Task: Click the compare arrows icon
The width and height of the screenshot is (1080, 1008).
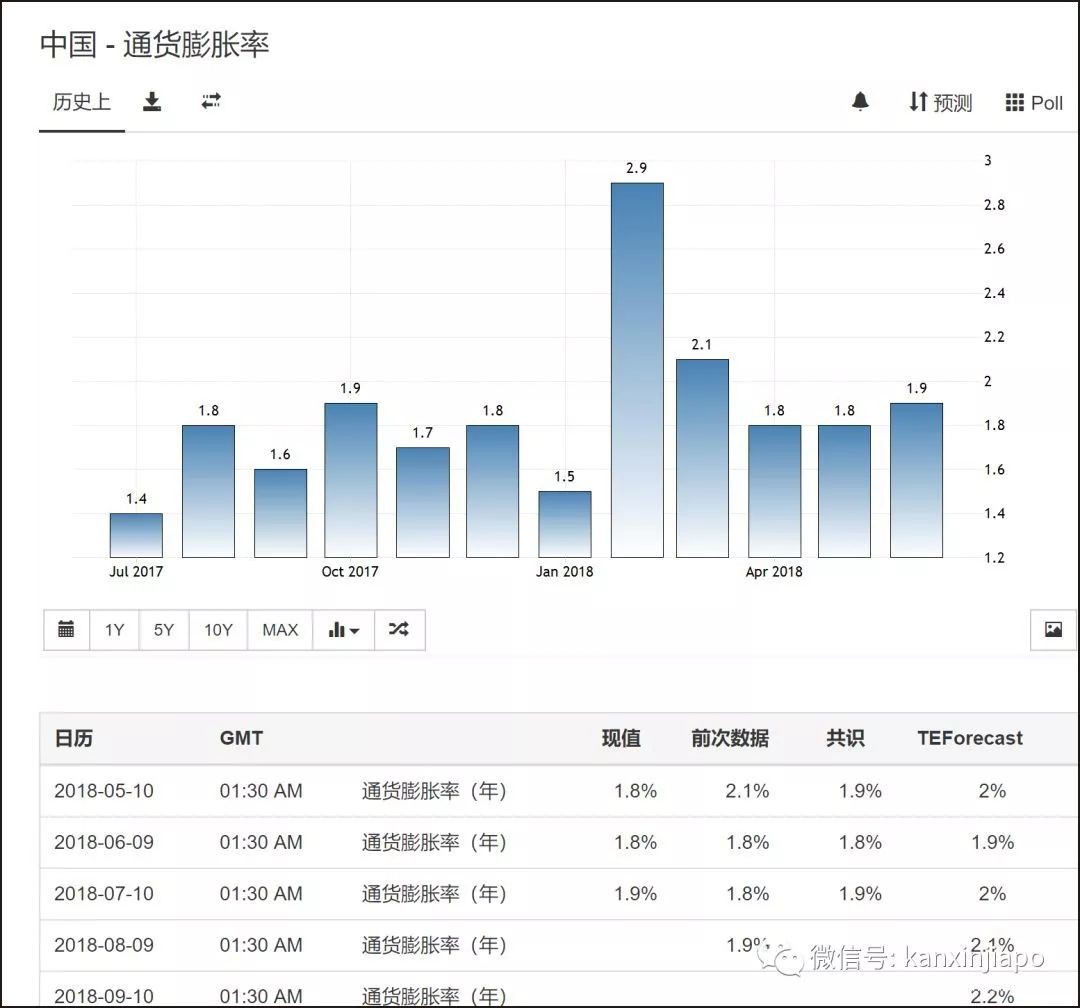Action: click(210, 102)
